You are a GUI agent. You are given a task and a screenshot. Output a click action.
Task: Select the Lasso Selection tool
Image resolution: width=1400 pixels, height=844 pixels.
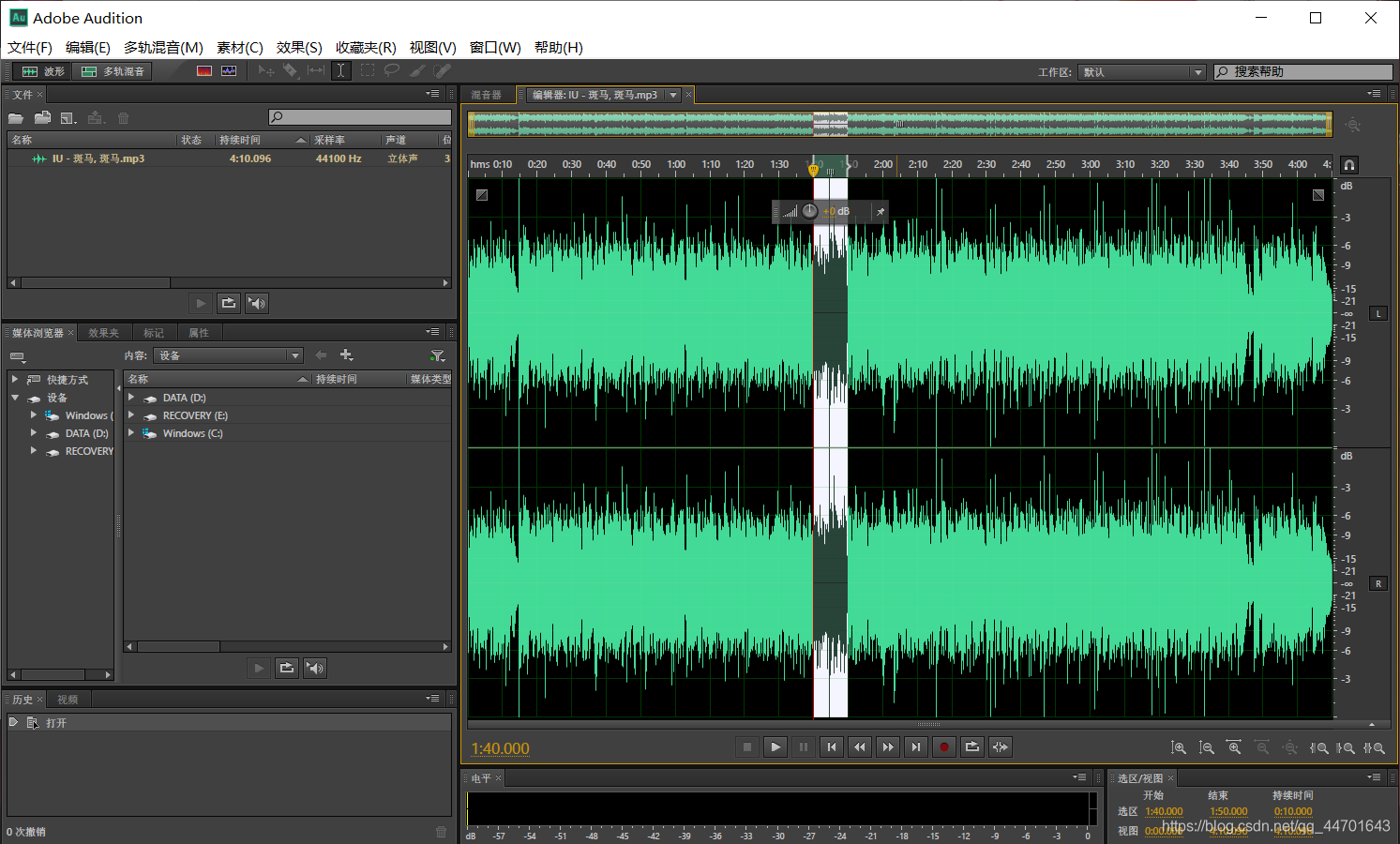[392, 71]
